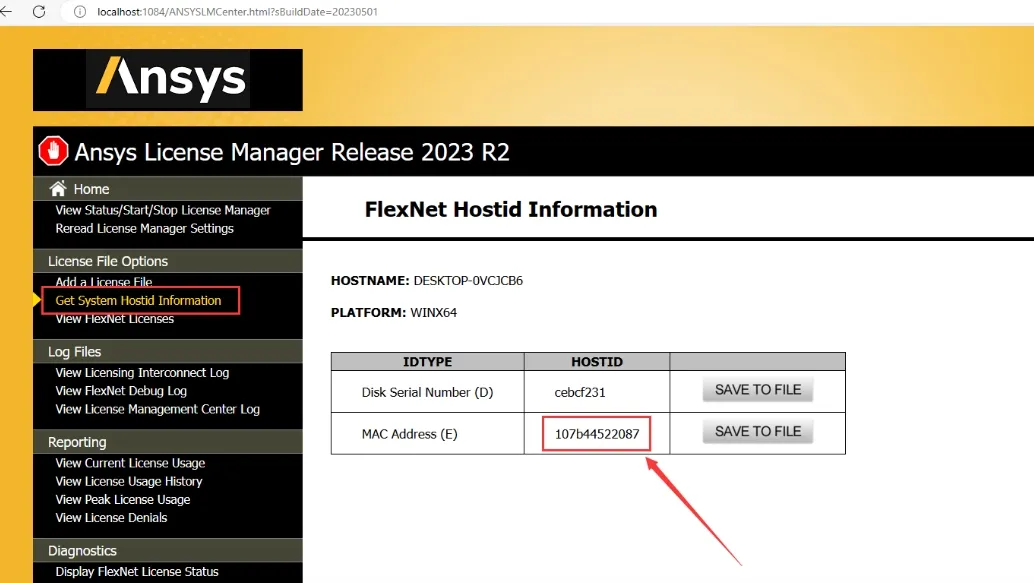
Task: Click the Home house icon
Action: (58, 189)
